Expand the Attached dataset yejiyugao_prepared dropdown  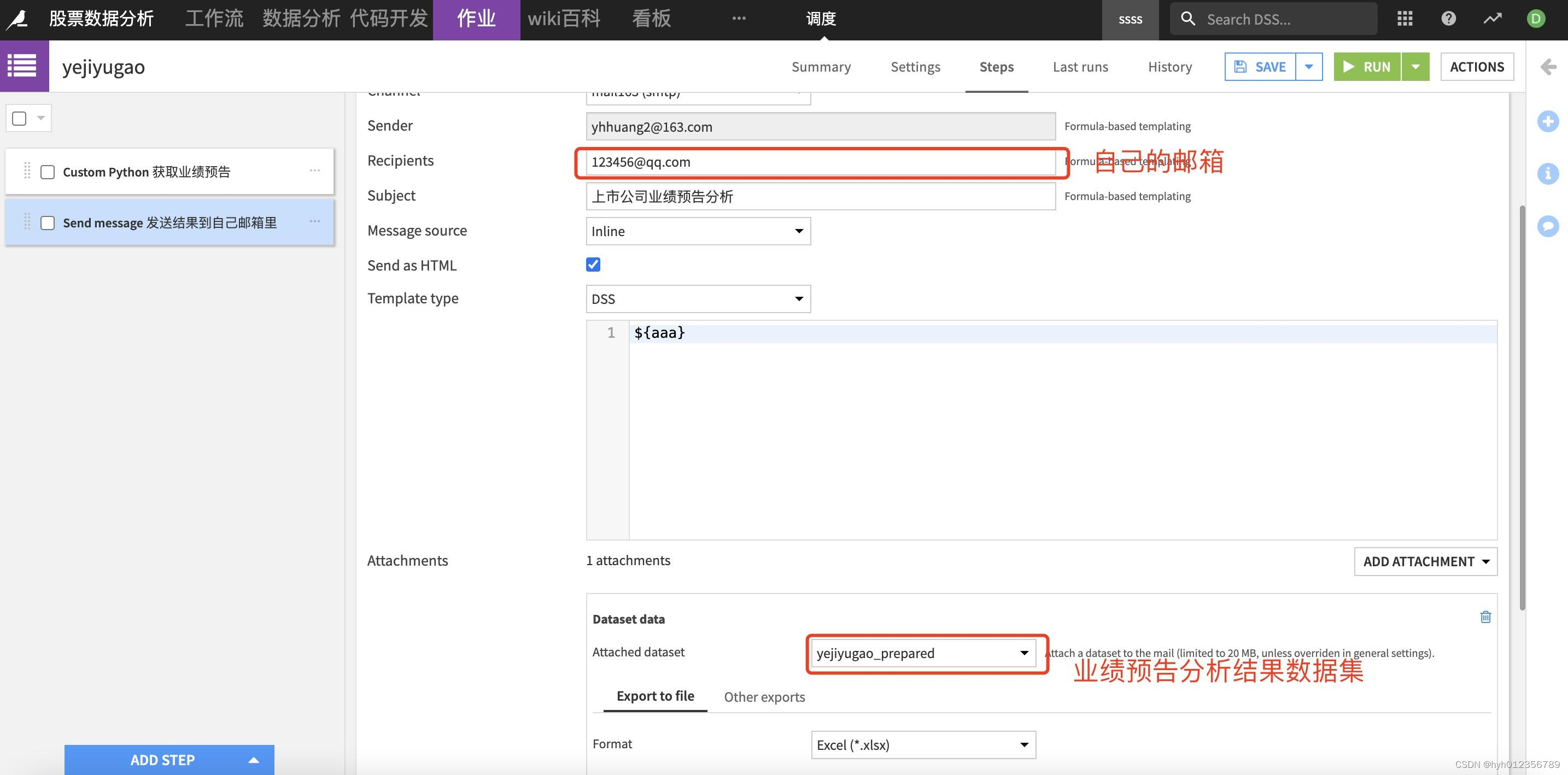(x=923, y=653)
